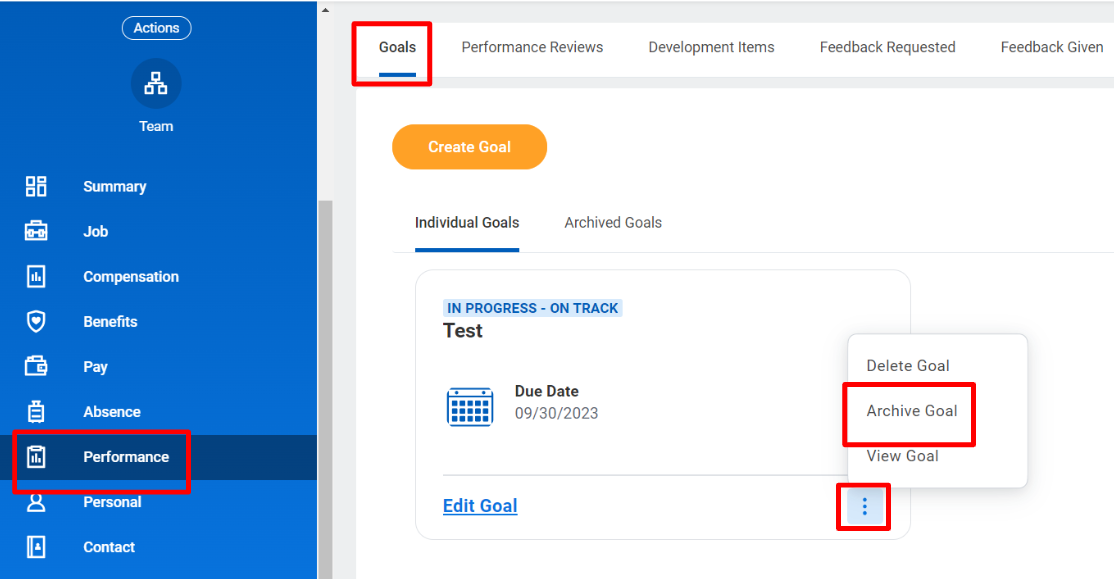Select Delete Goal in the context menu
This screenshot has height=579, width=1114.
[908, 366]
